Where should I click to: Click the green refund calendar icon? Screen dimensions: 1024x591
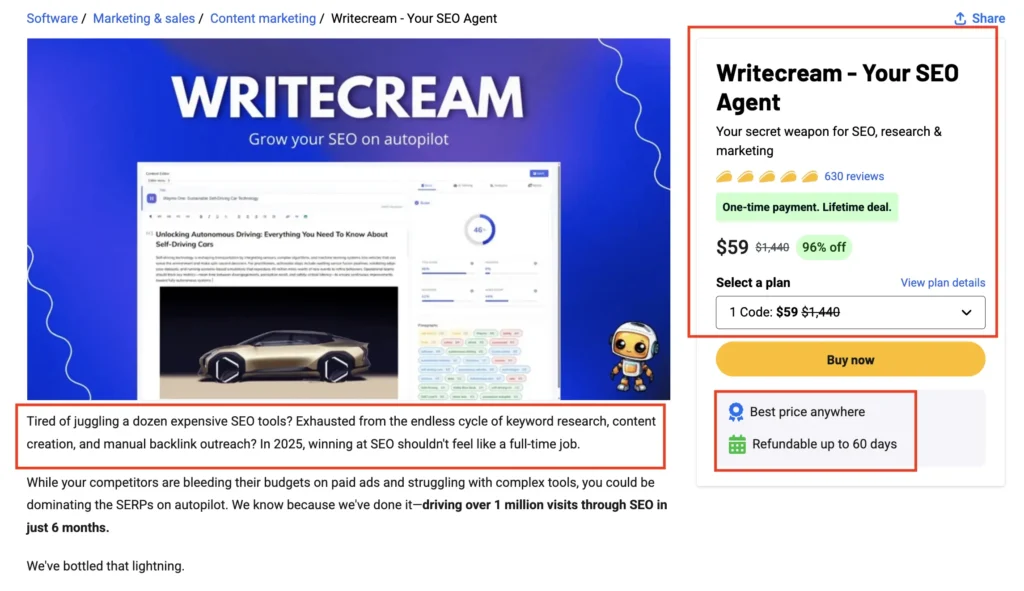point(737,444)
